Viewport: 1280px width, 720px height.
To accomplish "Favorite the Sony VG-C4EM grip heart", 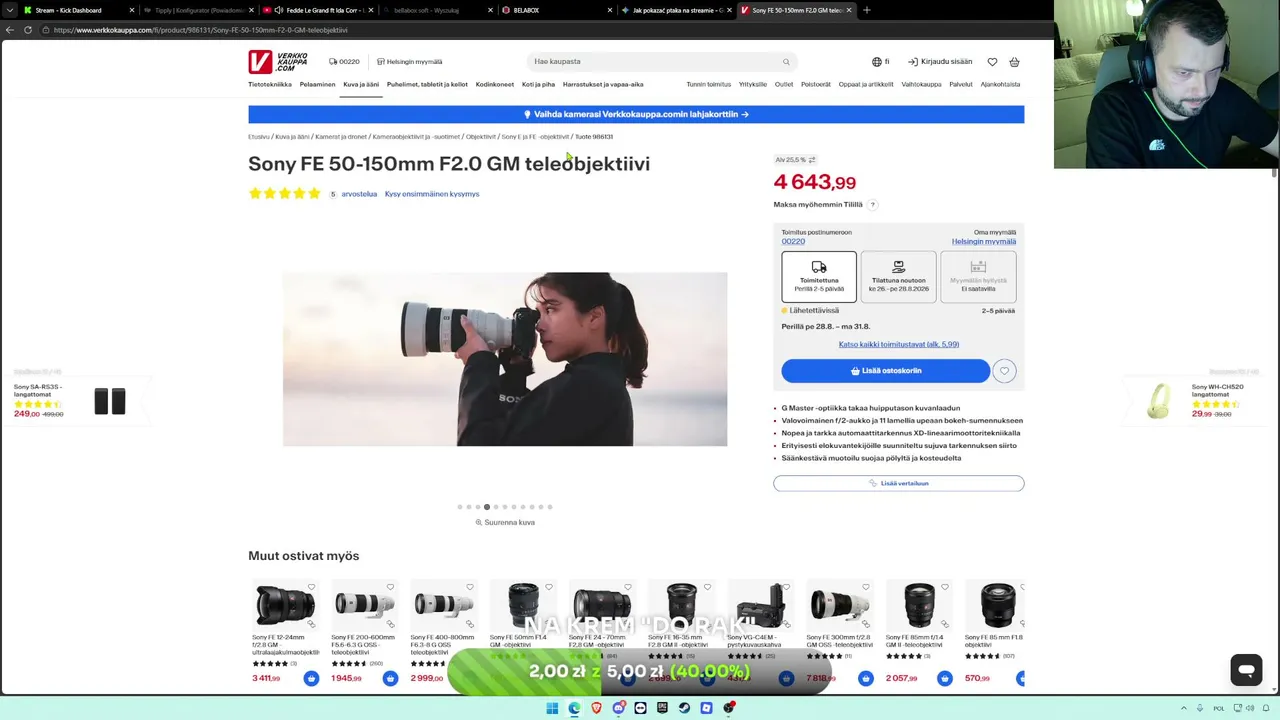I will pos(786,587).
